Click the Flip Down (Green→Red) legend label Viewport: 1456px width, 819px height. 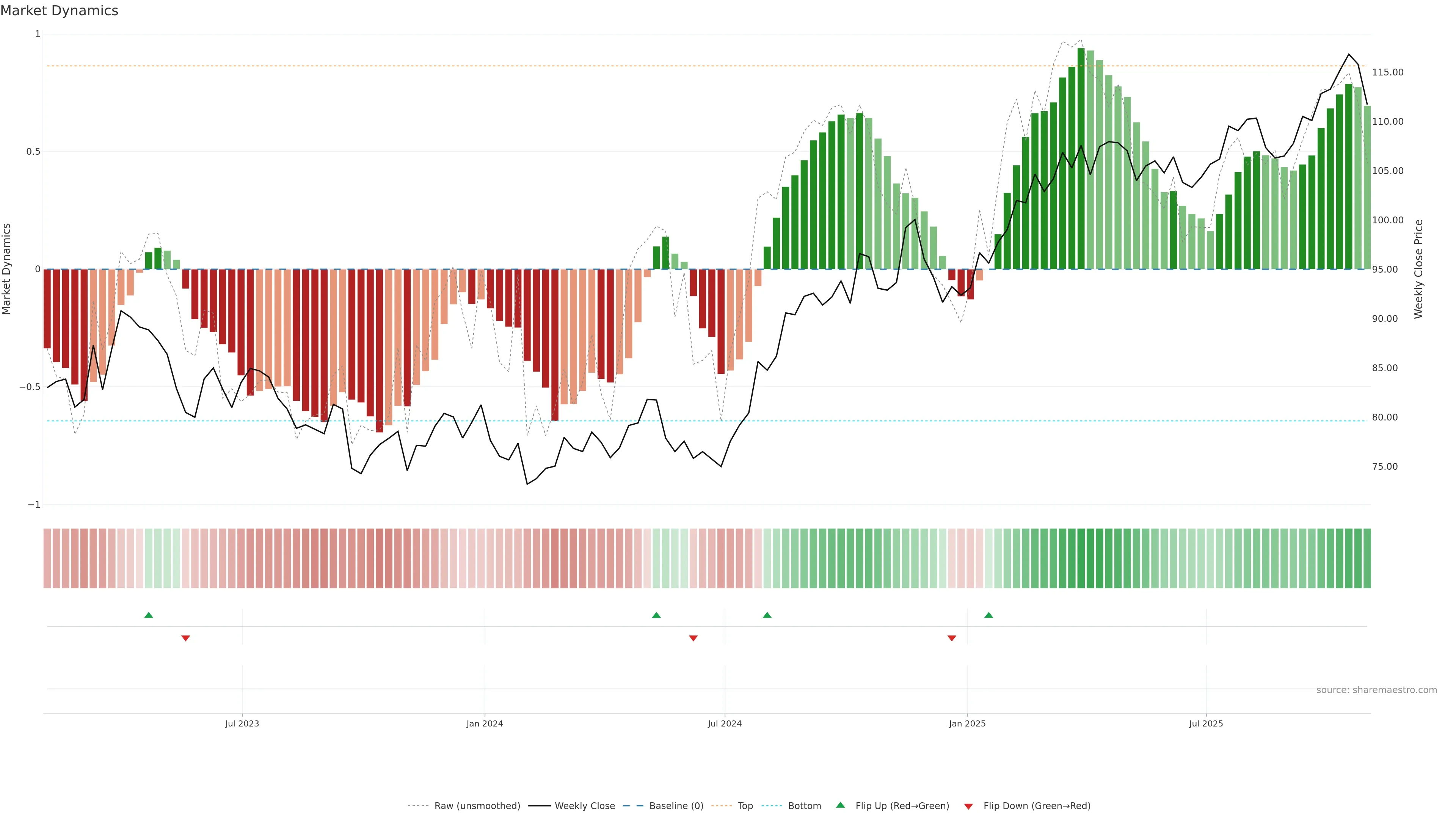click(1037, 806)
